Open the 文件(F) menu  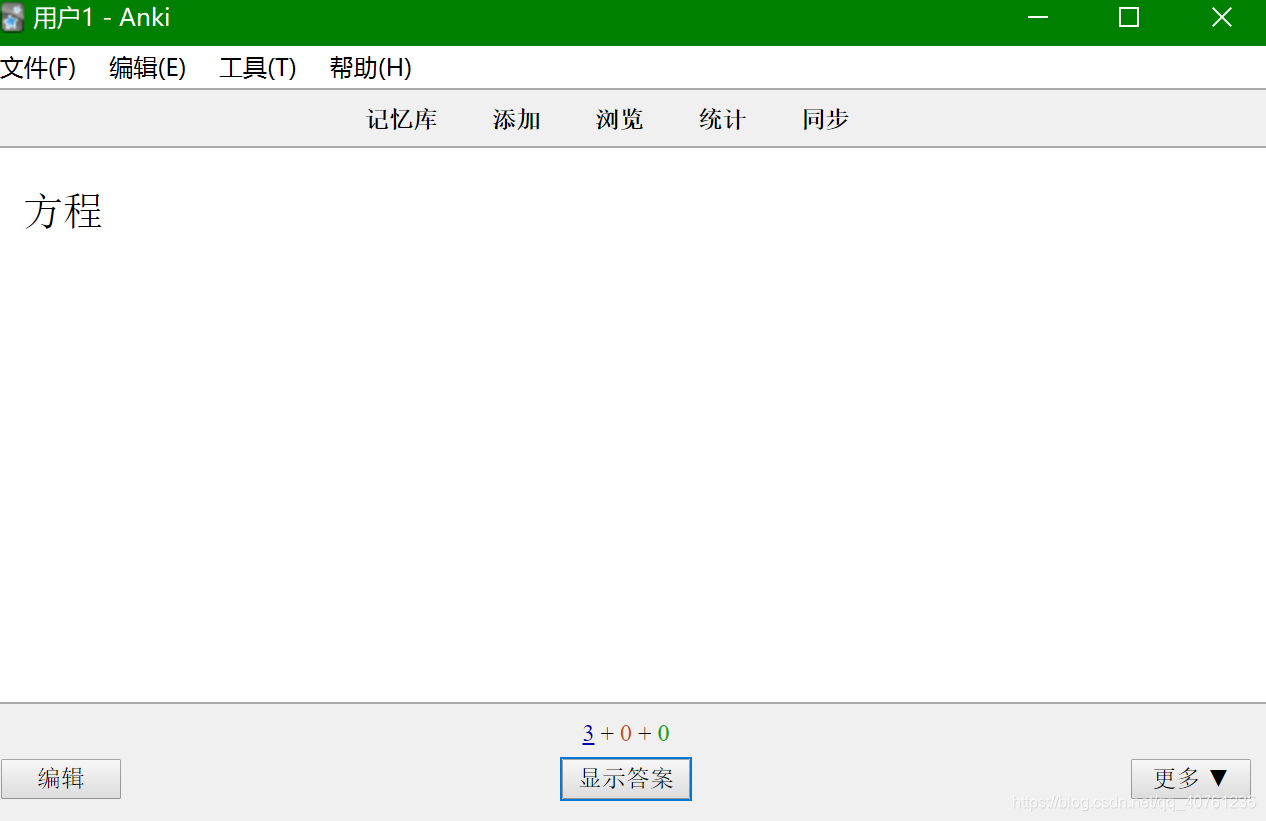[x=39, y=68]
